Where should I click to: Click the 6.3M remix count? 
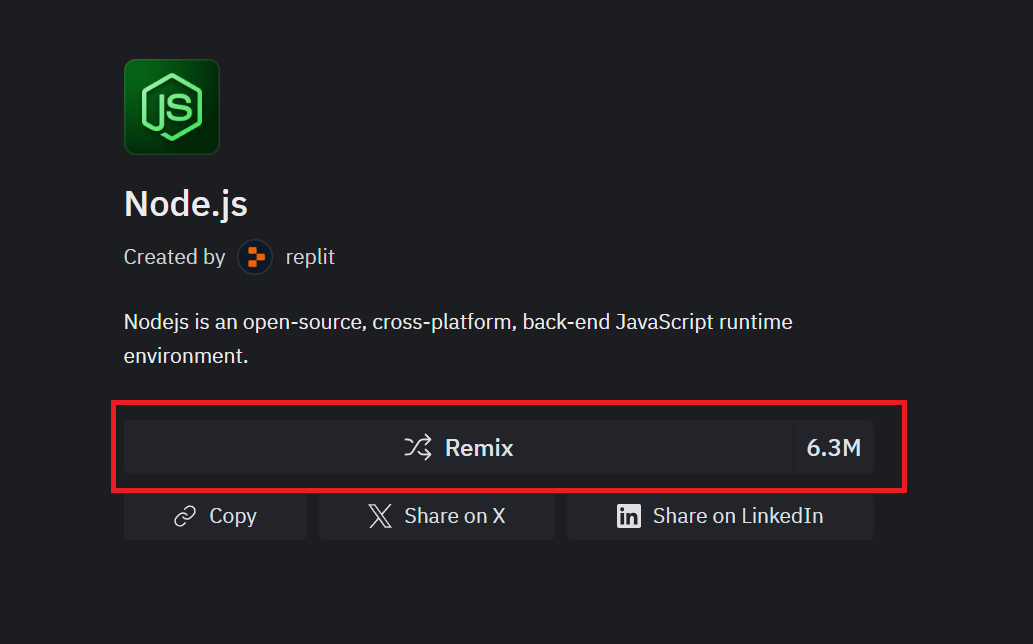(x=833, y=448)
